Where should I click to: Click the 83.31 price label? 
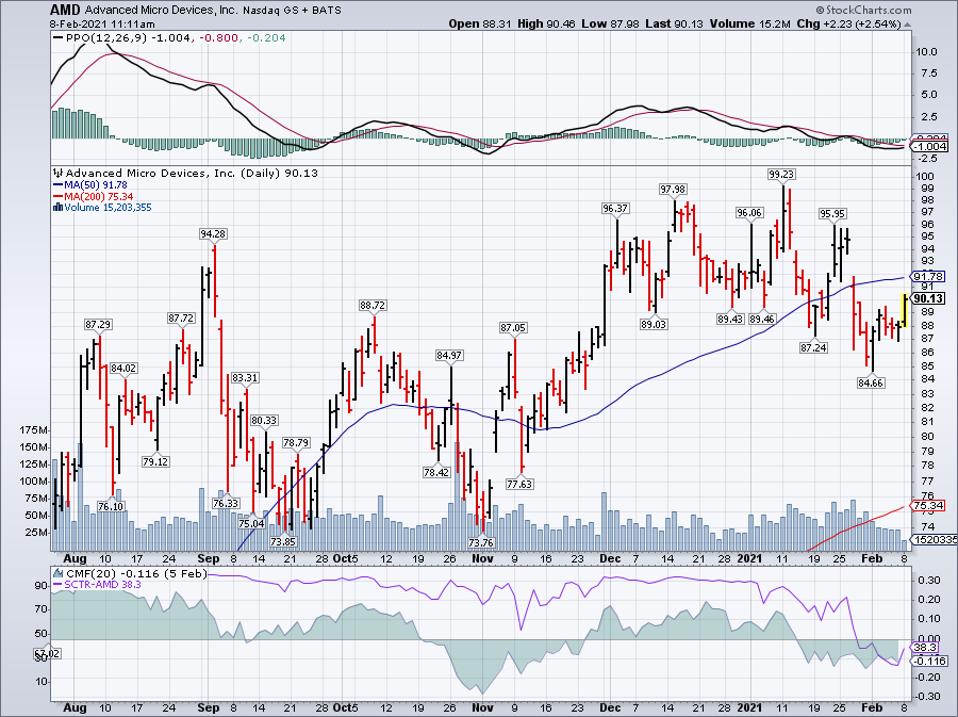[244, 377]
